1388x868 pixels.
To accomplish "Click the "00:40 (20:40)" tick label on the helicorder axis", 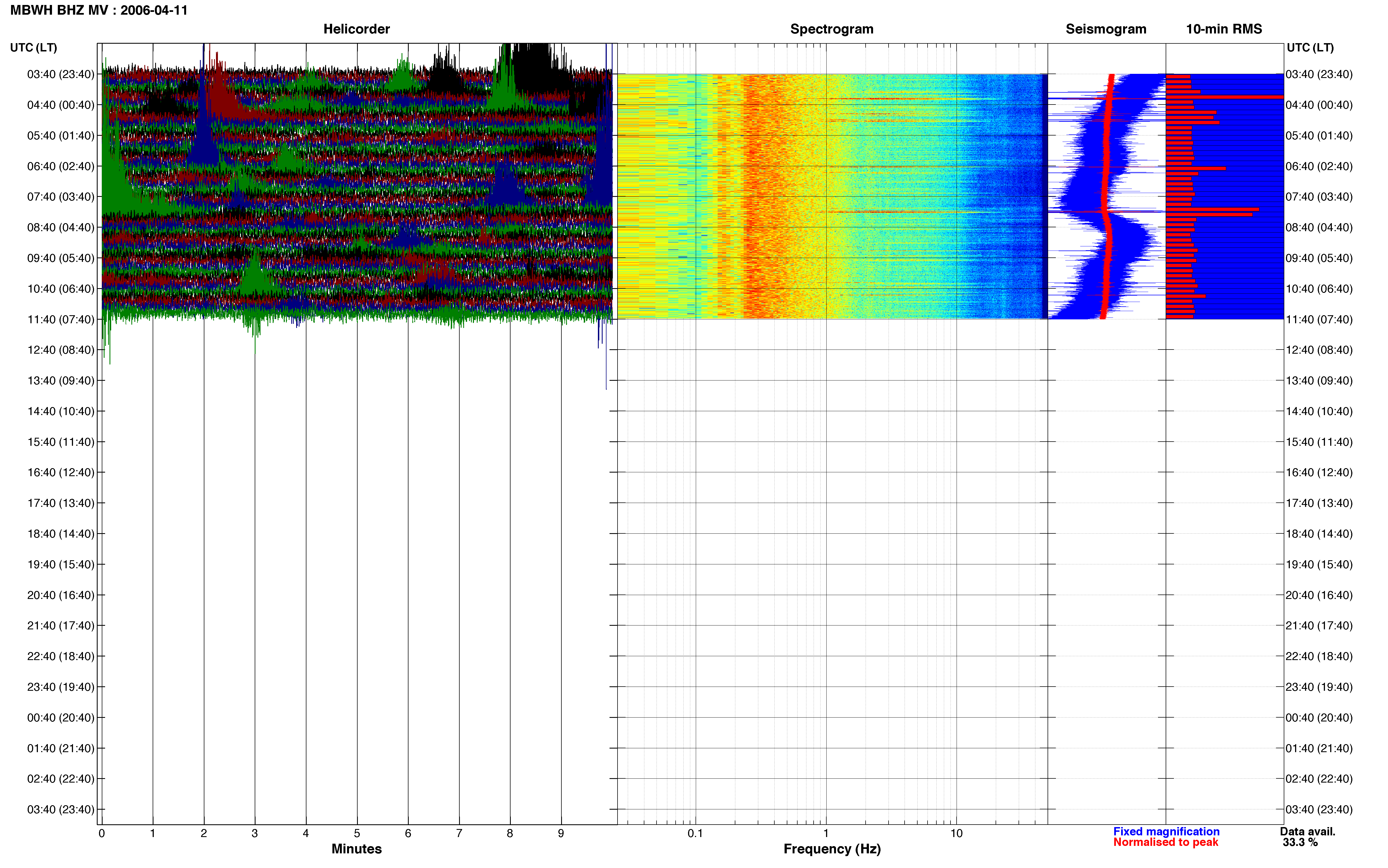I will coord(61,718).
